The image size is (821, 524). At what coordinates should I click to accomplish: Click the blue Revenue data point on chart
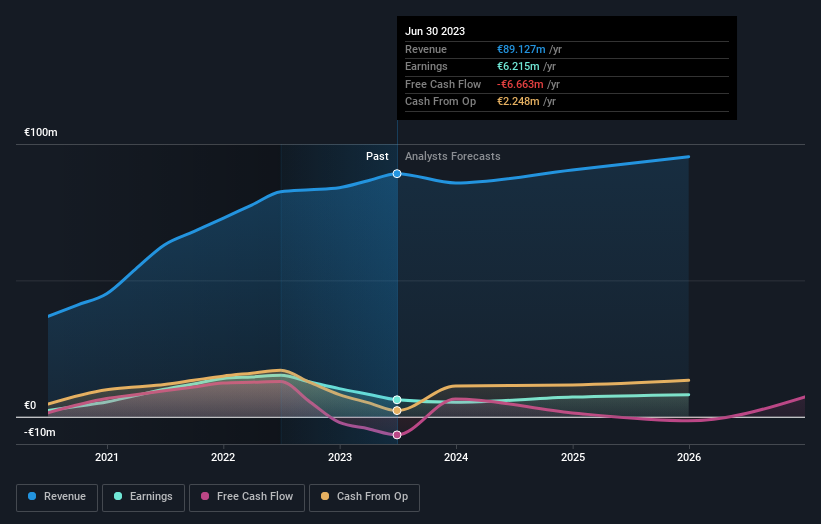pos(397,174)
